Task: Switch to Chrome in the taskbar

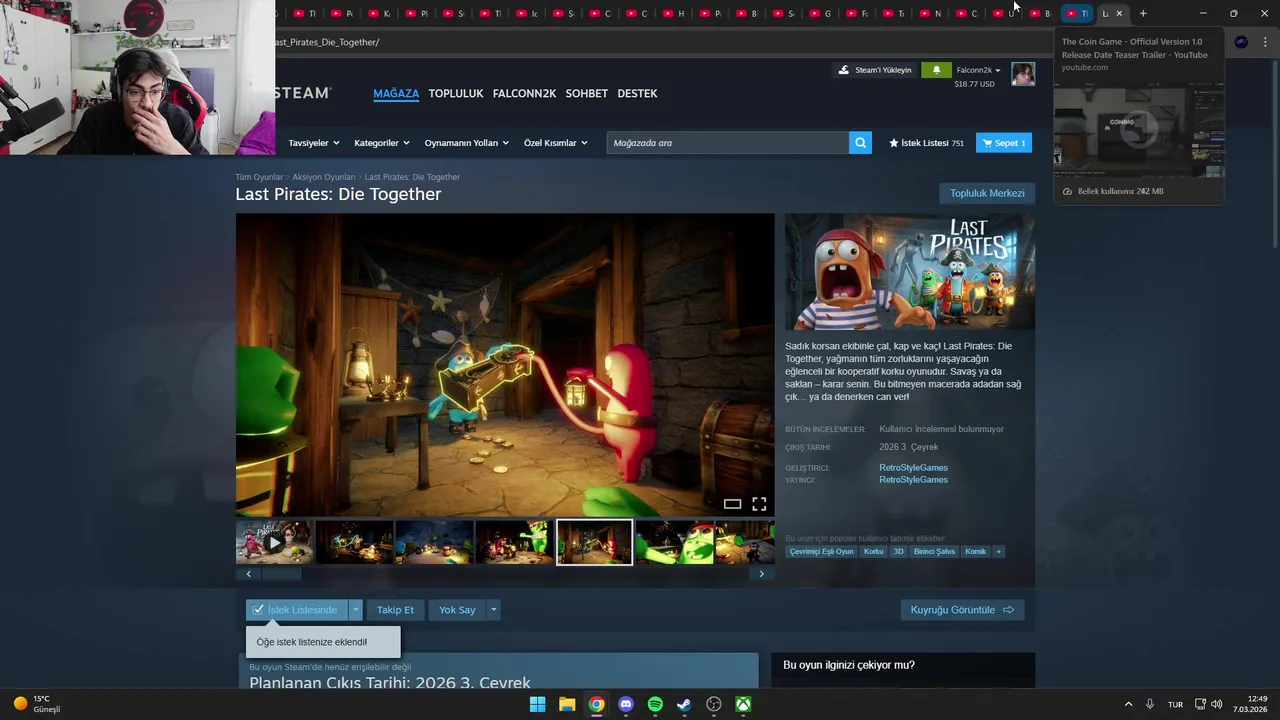Action: tap(596, 704)
